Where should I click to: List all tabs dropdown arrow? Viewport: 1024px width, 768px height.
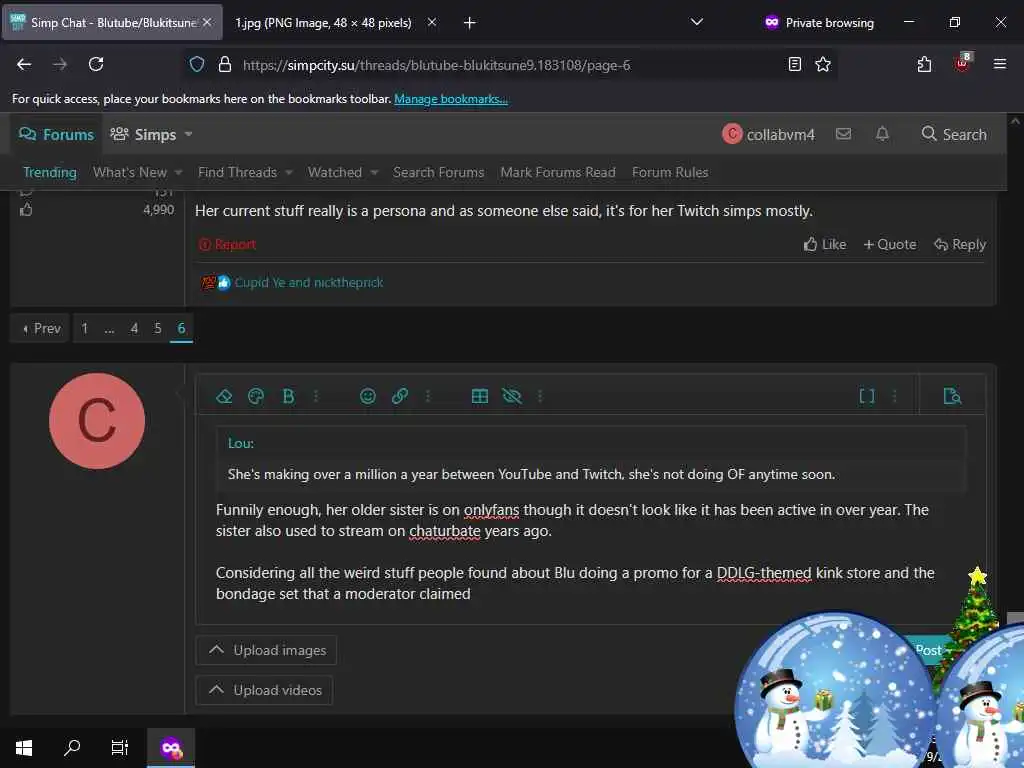(697, 22)
